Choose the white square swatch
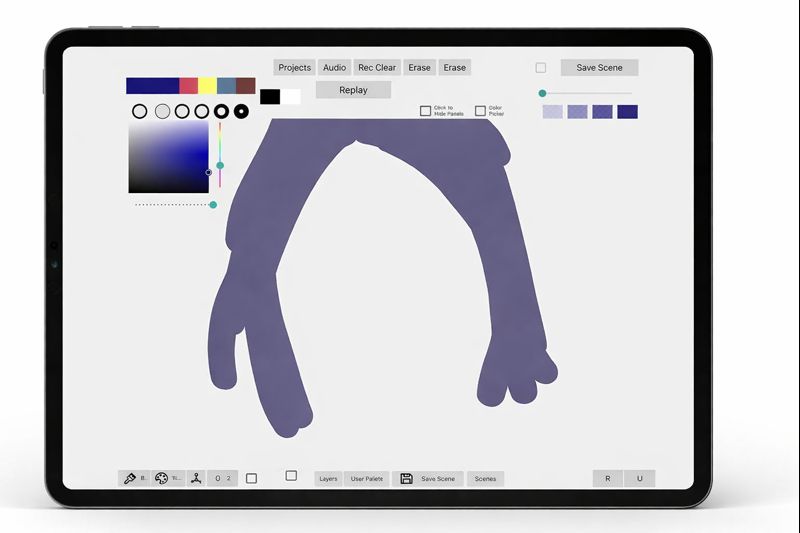800x533 pixels. point(291,97)
